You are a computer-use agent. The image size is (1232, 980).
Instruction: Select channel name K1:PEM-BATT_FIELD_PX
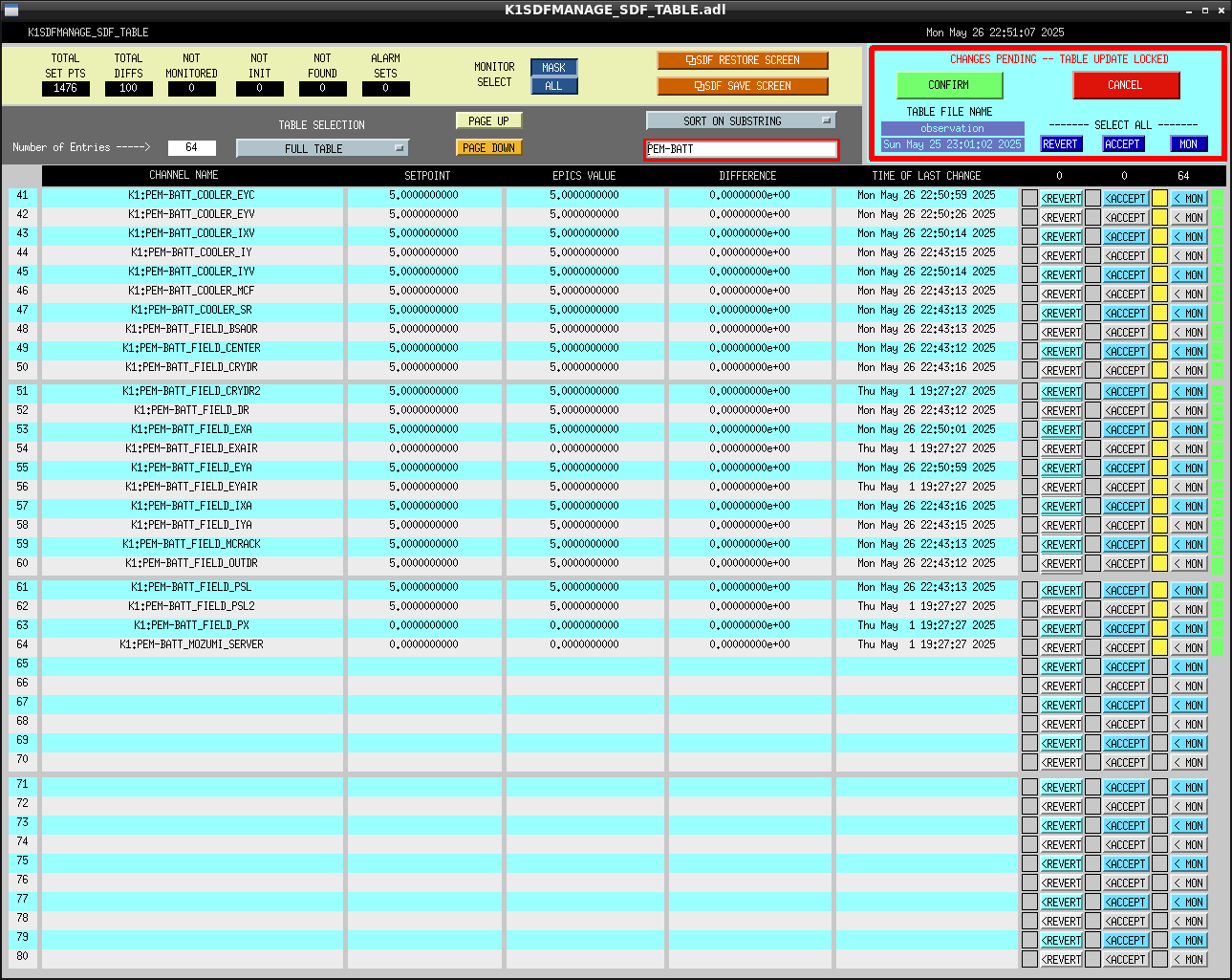click(192, 625)
